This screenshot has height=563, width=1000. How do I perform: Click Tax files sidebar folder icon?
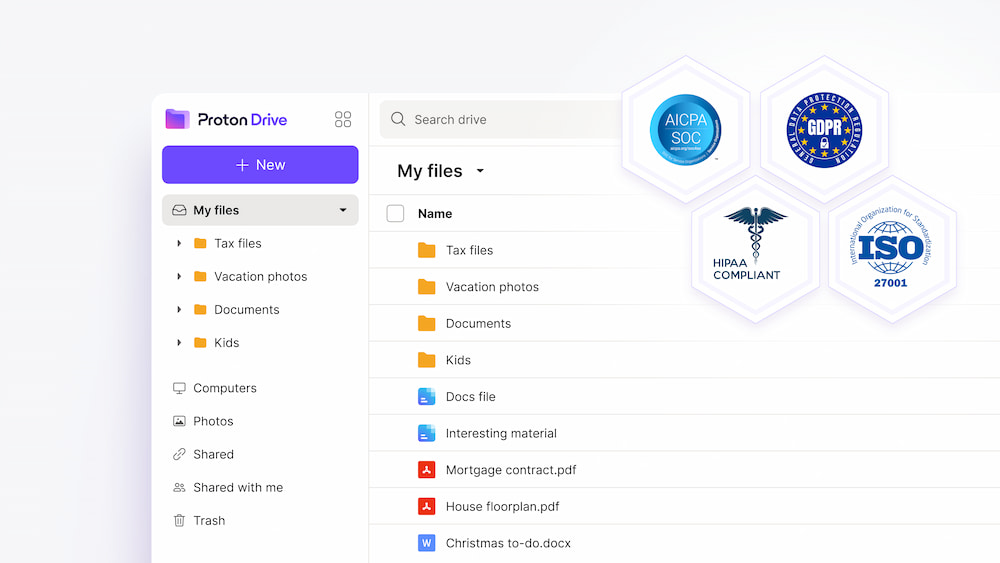point(200,243)
